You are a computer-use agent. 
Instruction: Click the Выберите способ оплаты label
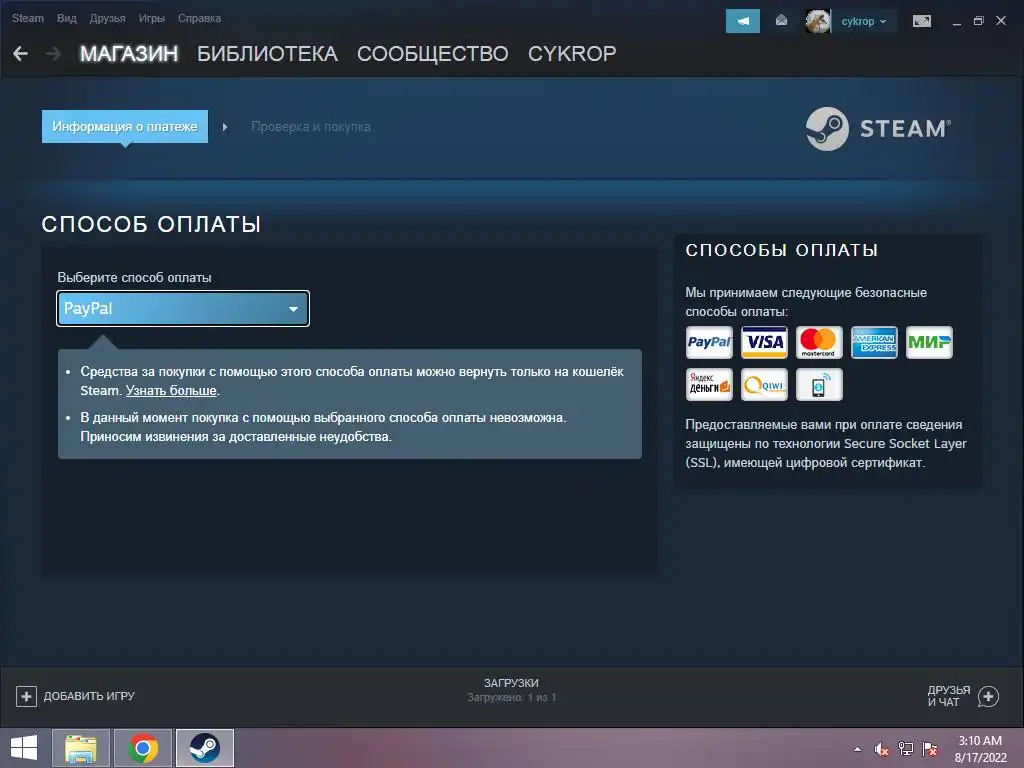click(135, 278)
